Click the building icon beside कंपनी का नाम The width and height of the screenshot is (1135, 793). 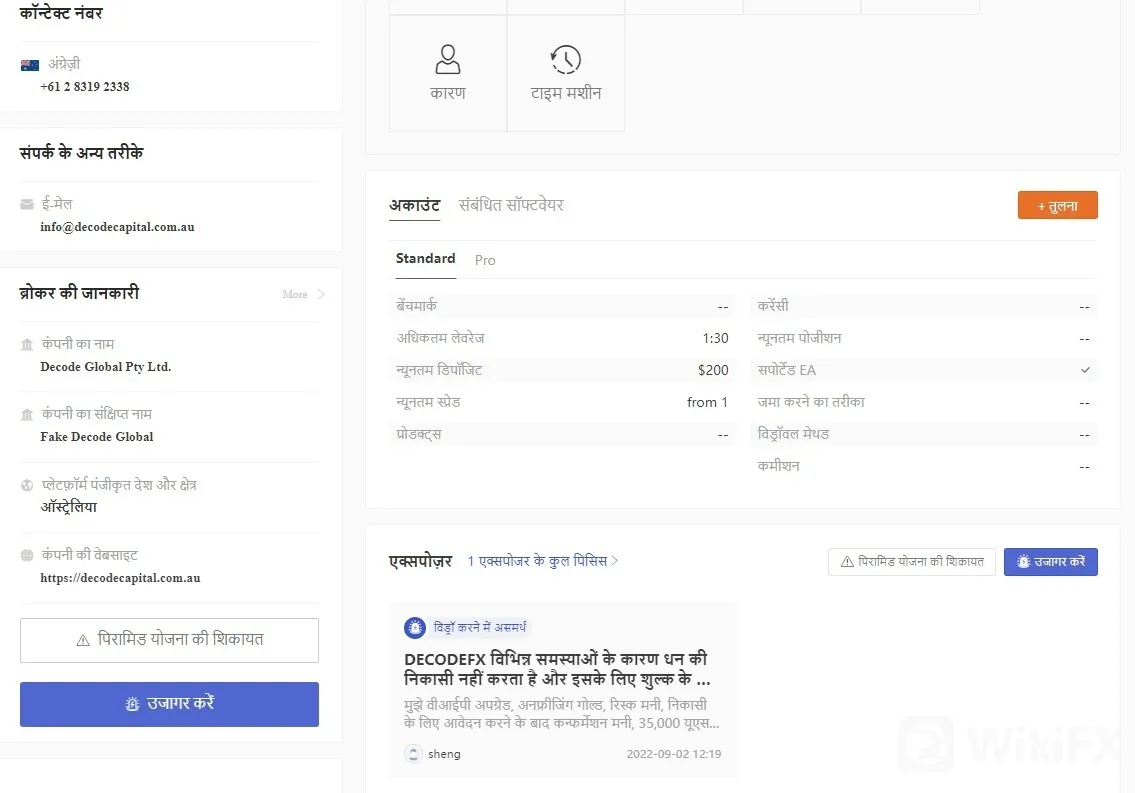pos(27,344)
